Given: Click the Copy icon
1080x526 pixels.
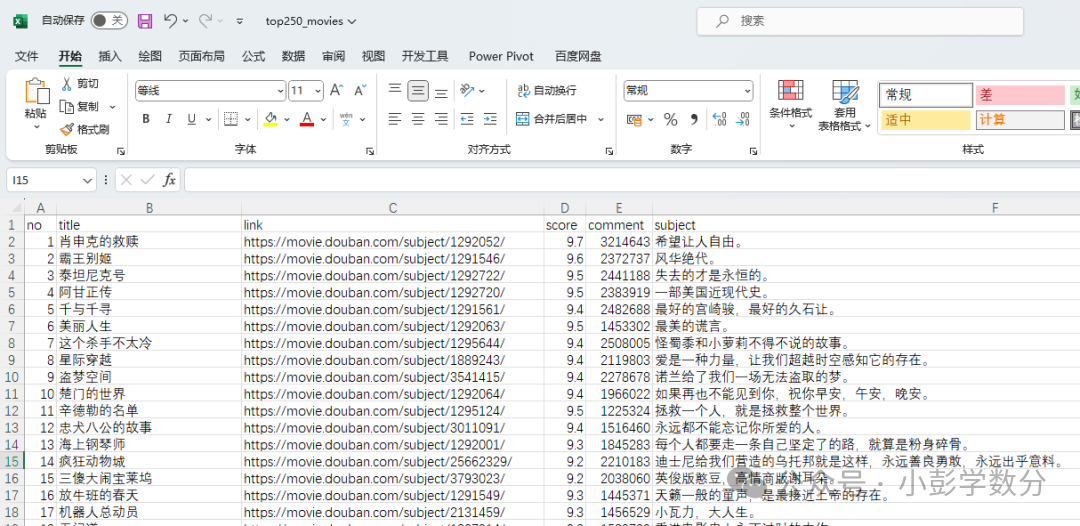Looking at the screenshot, I should [x=67, y=107].
